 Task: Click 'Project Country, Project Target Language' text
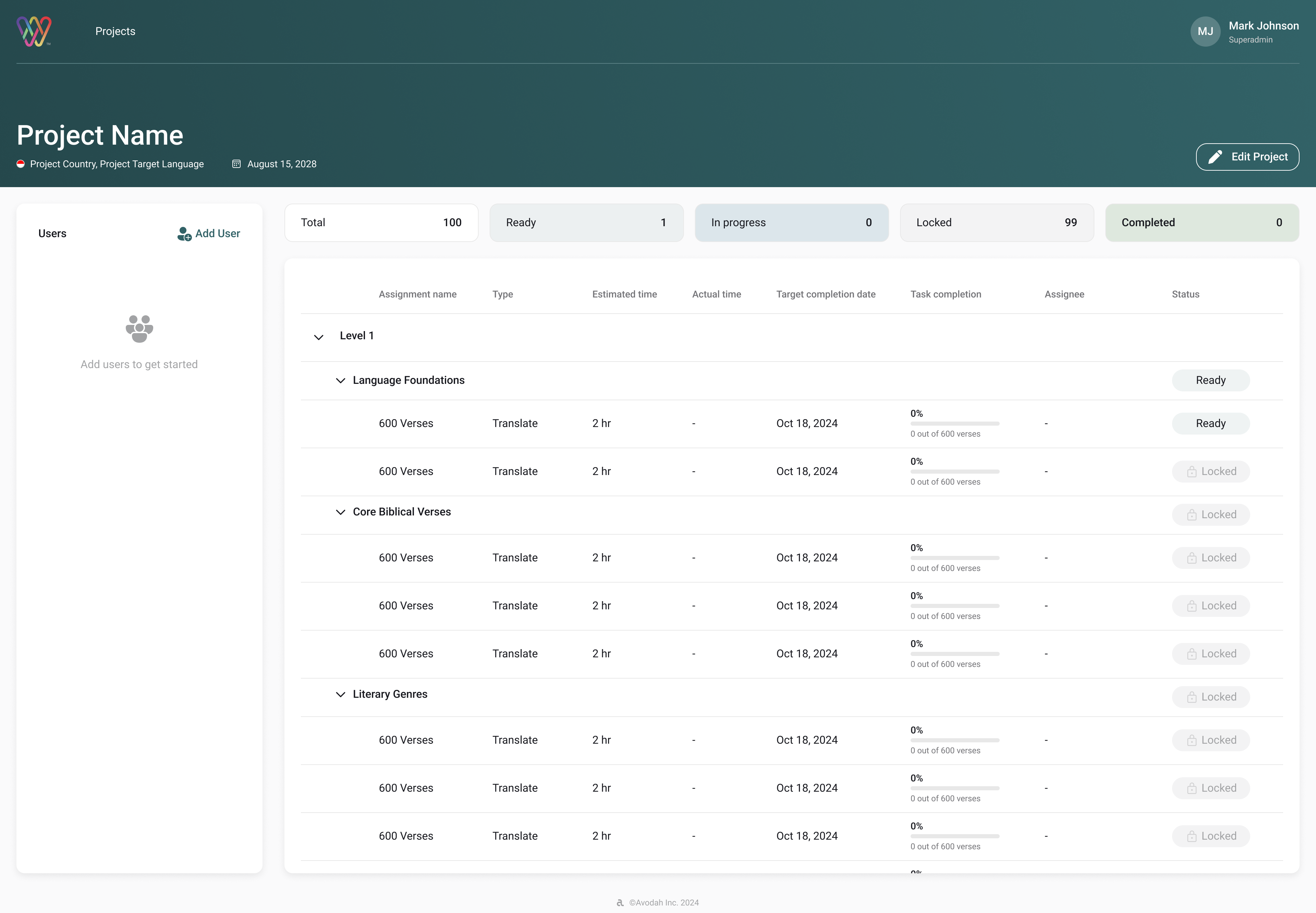tap(117, 164)
